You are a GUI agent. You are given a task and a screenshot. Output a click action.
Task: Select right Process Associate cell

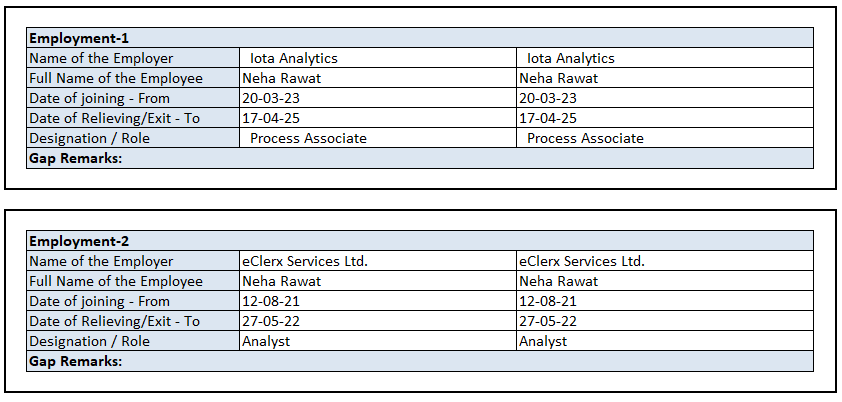[x=585, y=138]
